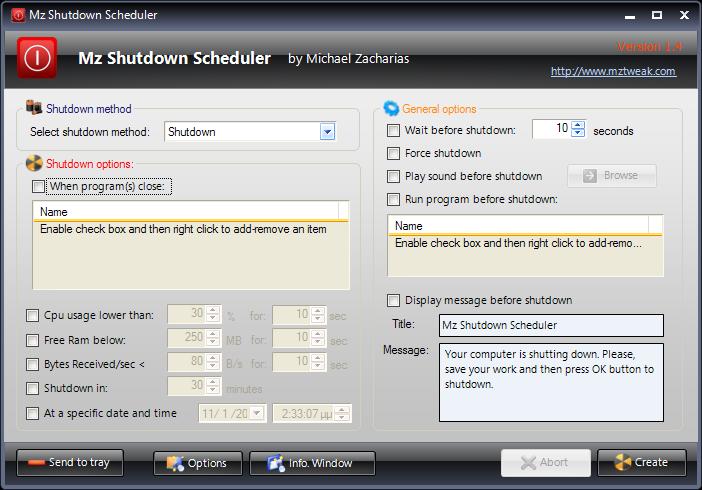Screen dimensions: 702x490
Task: Click Cpu usage 'for' seconds spinner
Action: (x=318, y=314)
